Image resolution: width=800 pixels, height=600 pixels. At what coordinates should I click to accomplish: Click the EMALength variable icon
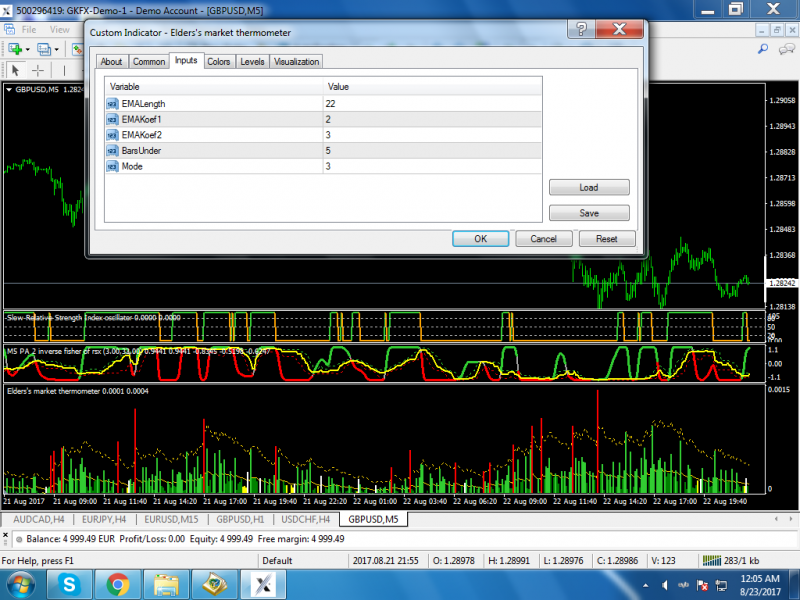(x=112, y=104)
